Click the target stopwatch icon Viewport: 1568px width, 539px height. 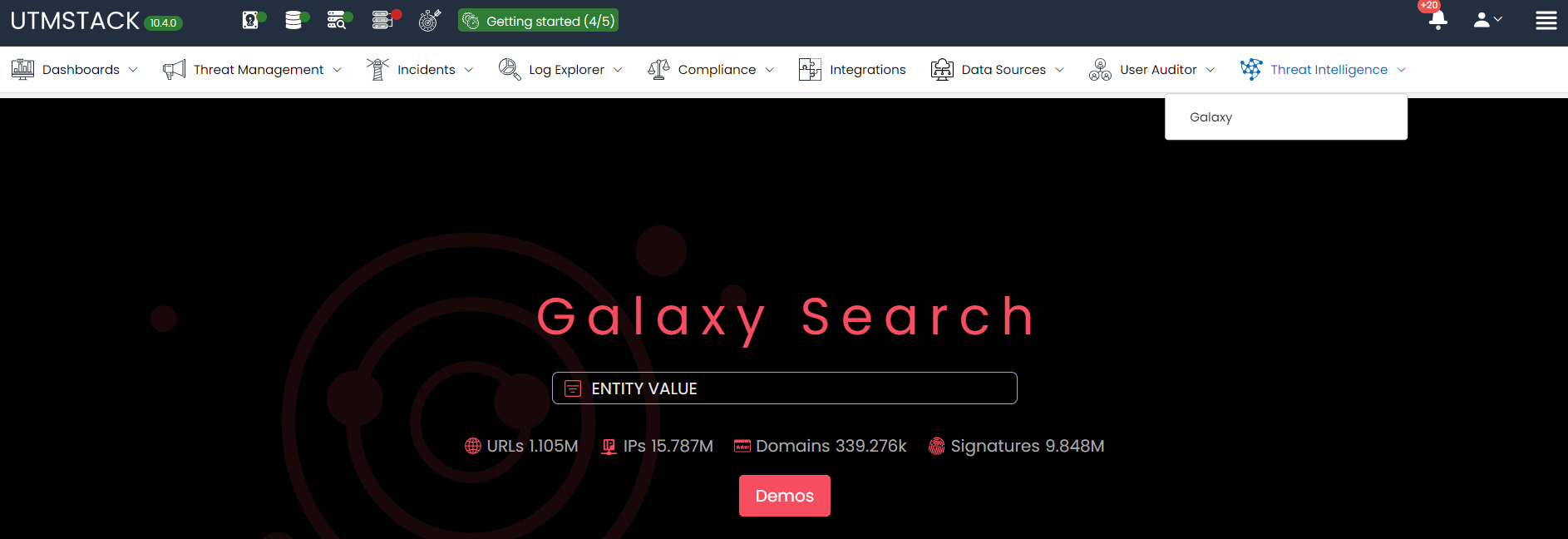click(x=429, y=20)
